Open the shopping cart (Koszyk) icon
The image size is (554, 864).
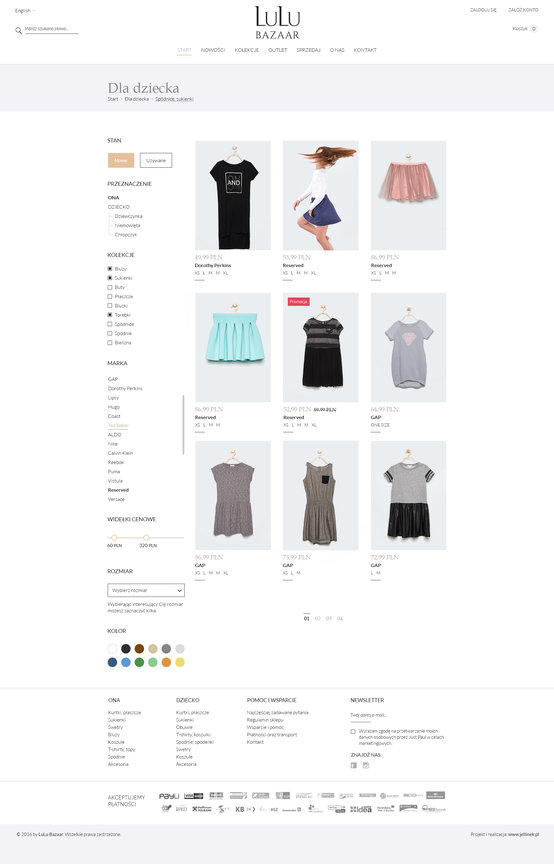click(x=534, y=28)
